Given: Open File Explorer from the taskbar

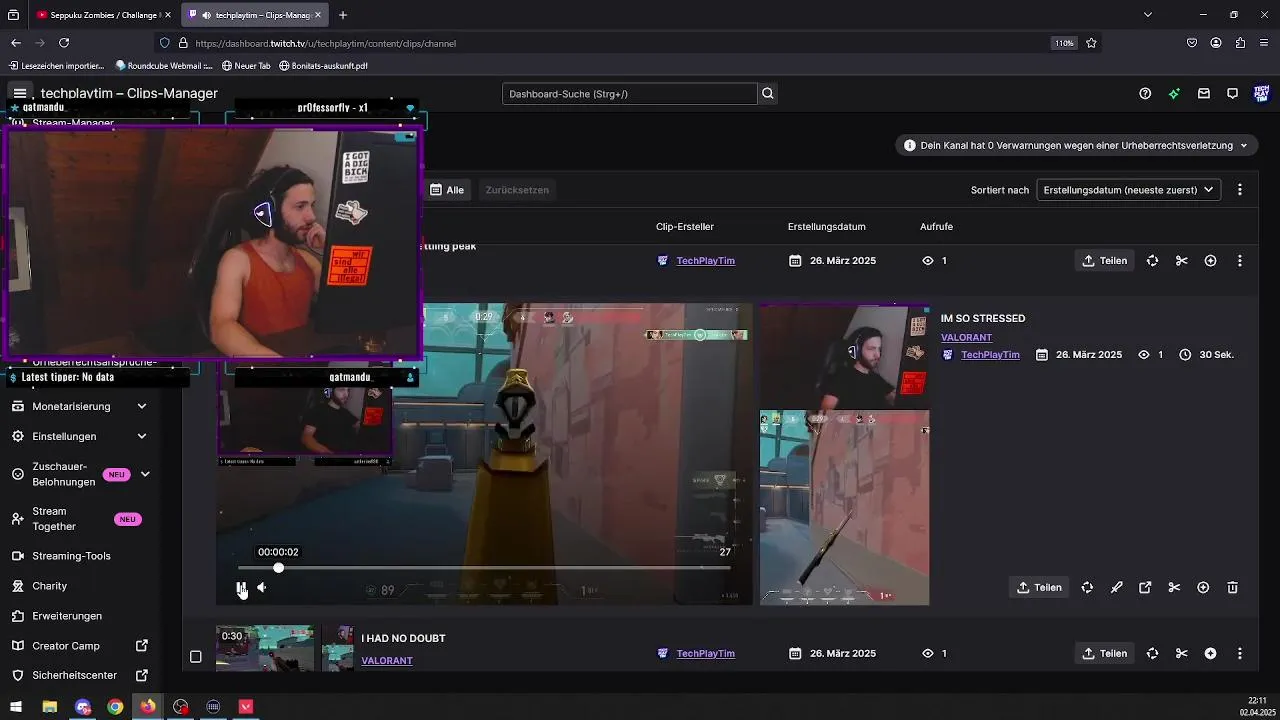Looking at the screenshot, I should click(x=49, y=707).
